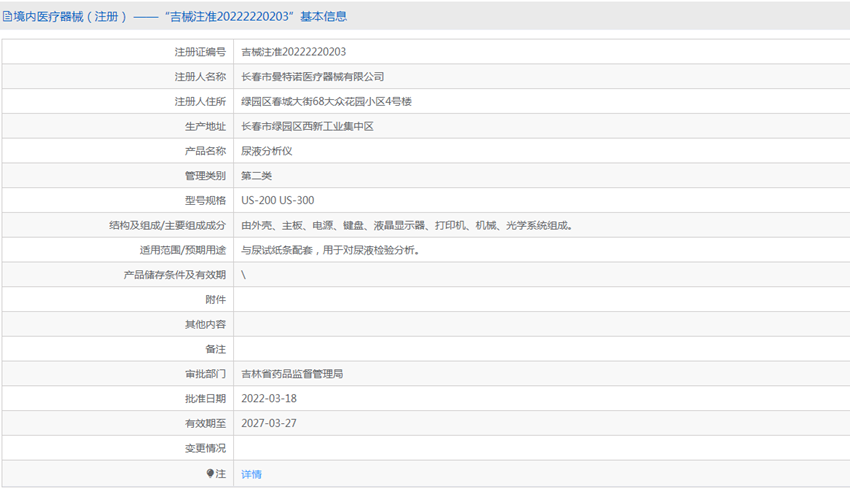Viewport: 850px width, 488px height.
Task: Click the structure composition text 由外壳、主板
Action: tap(406, 226)
